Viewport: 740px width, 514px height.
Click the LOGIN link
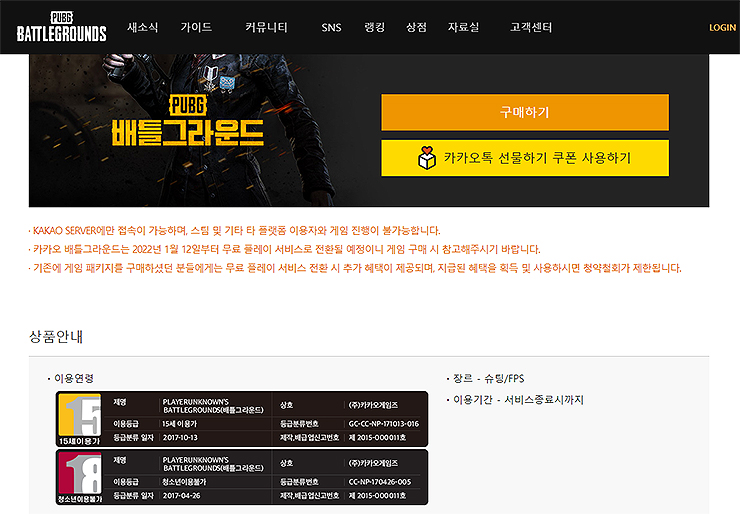[x=723, y=28]
